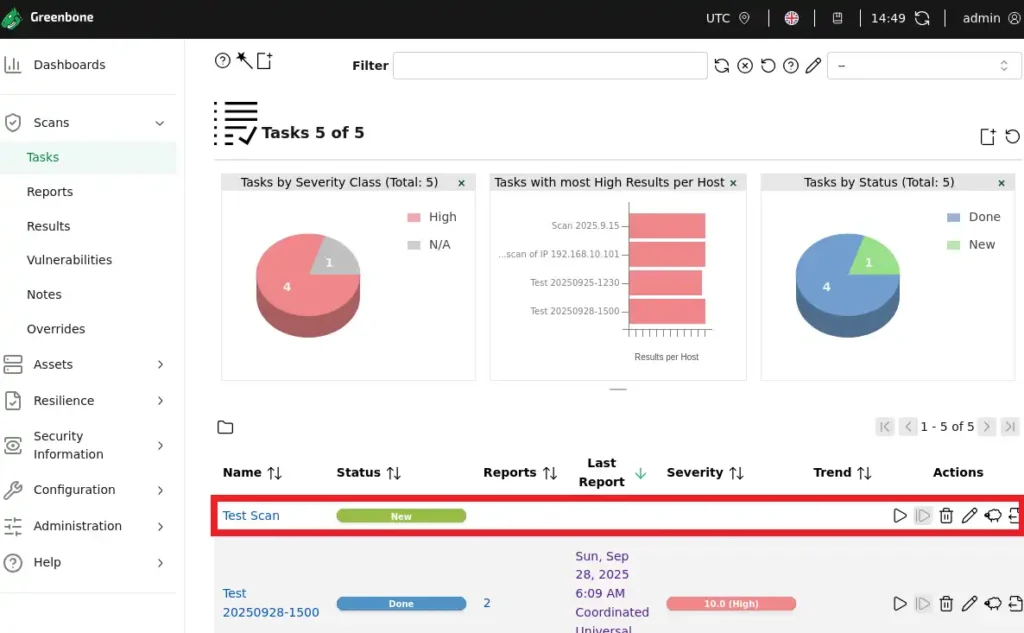1024x633 pixels.
Task: Open the task wizard wand icon
Action: coord(244,61)
